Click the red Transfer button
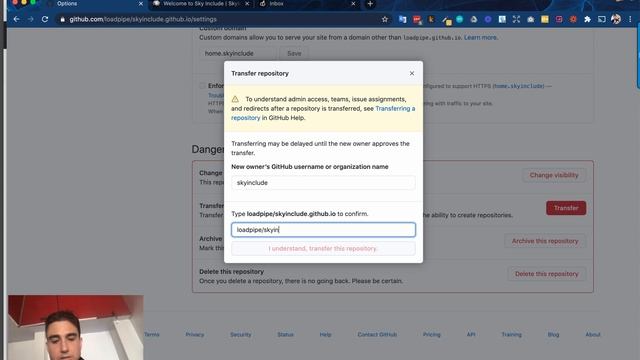640x360 pixels. coord(566,208)
